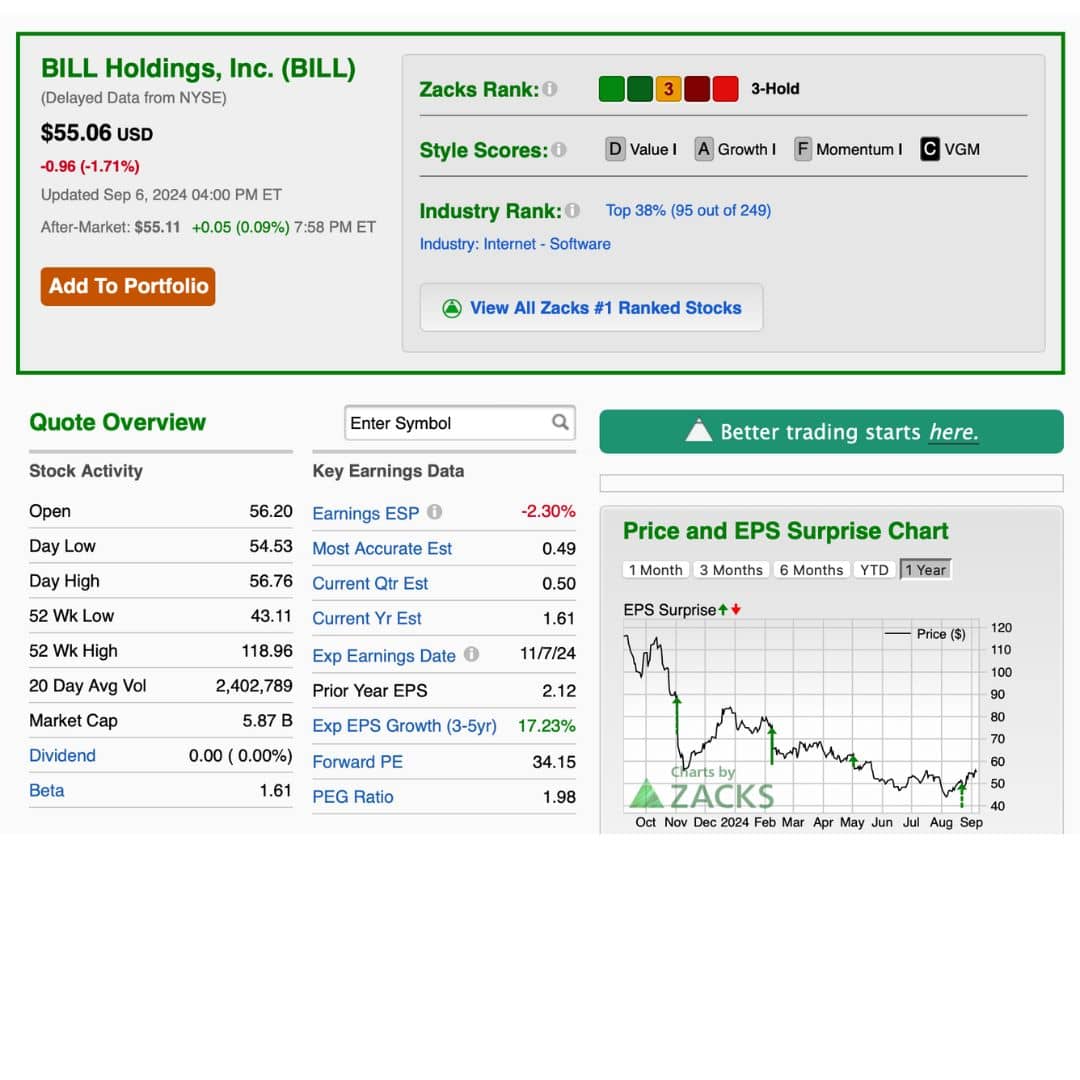
Task: Click into the Enter Symbol search field
Action: click(x=459, y=422)
